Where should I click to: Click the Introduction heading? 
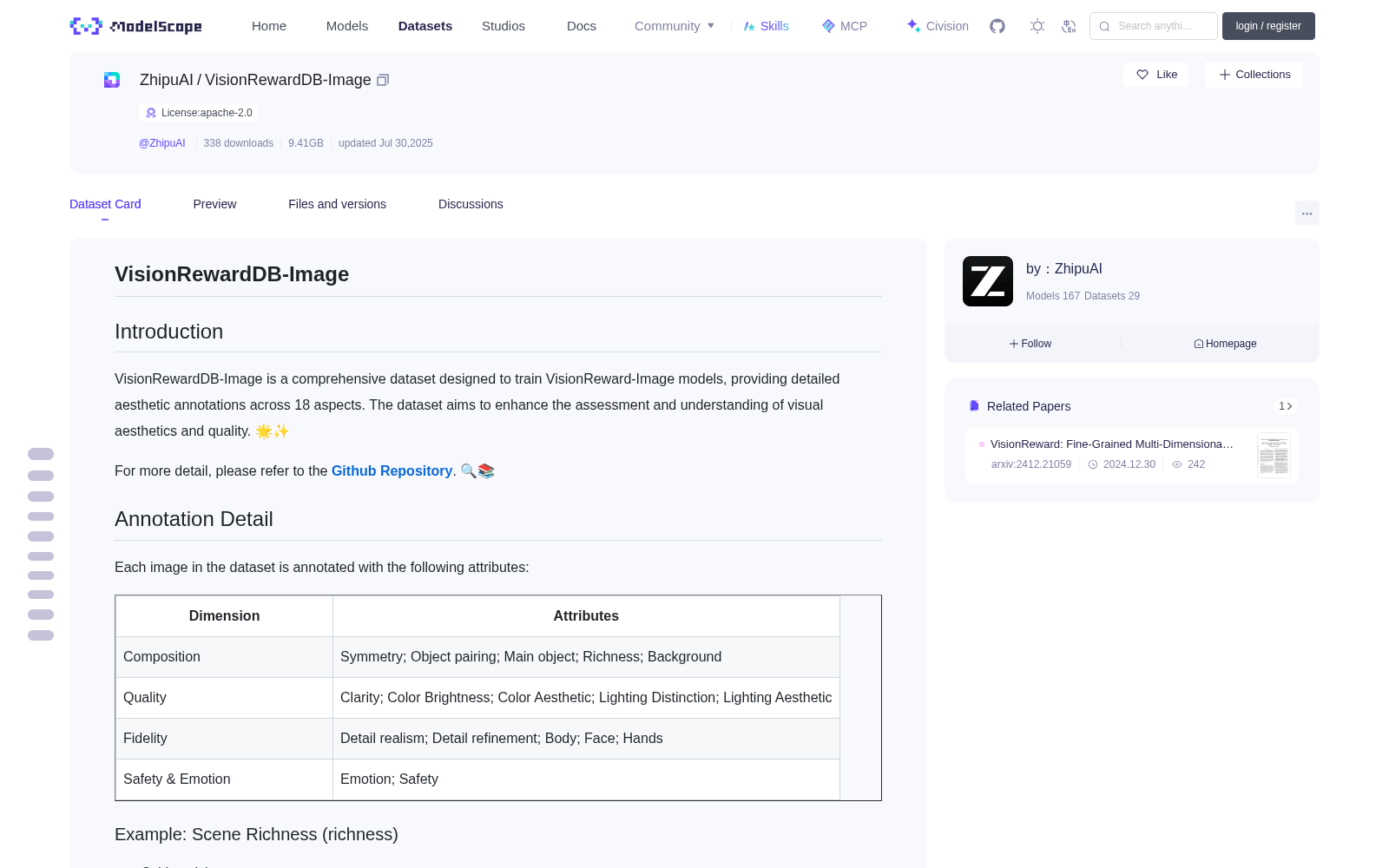pos(168,332)
